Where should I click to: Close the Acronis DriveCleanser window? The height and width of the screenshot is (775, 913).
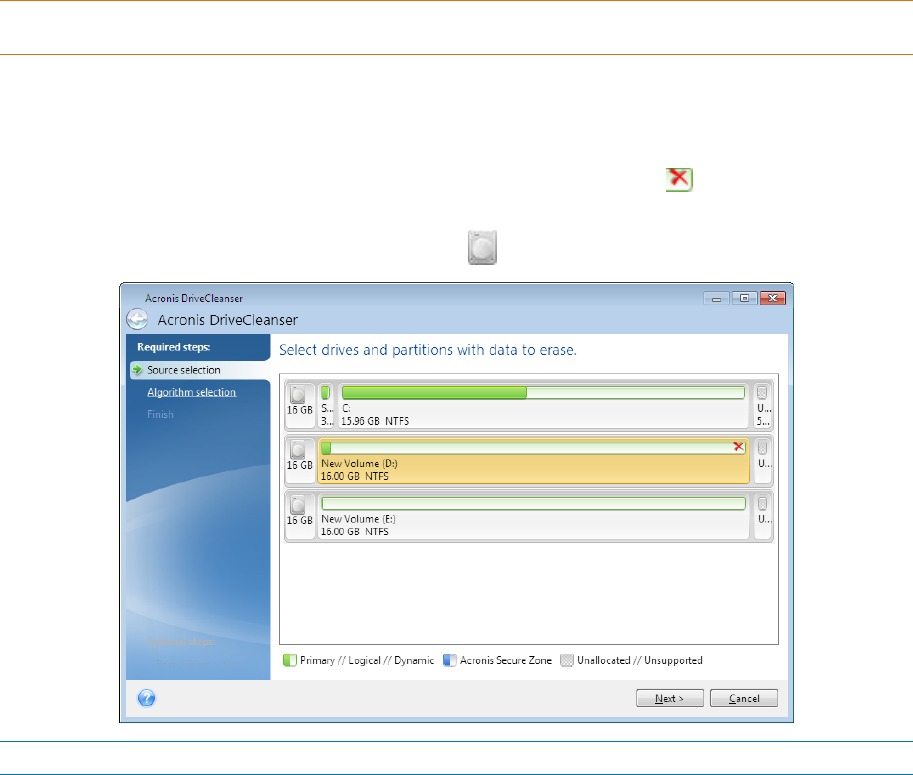coord(773,298)
